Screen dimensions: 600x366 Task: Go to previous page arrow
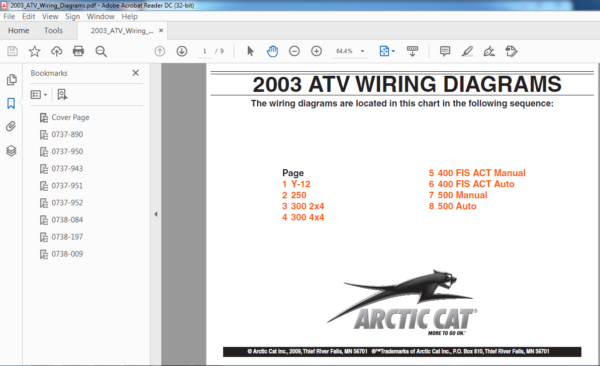click(x=160, y=51)
